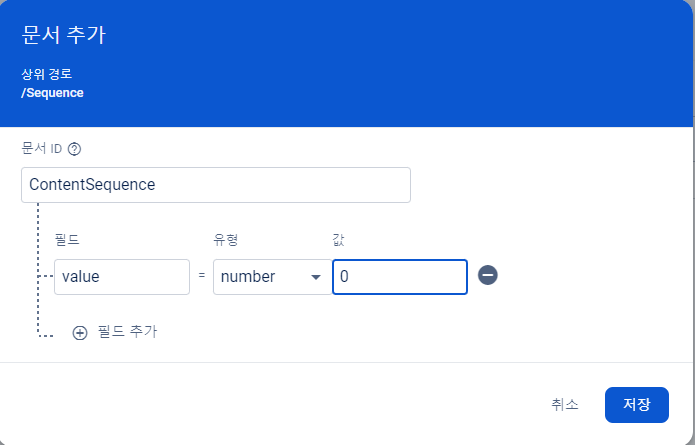Viewport: 695px width, 445px height.
Task: Click the 상위 경로 label in header
Action: point(46,75)
